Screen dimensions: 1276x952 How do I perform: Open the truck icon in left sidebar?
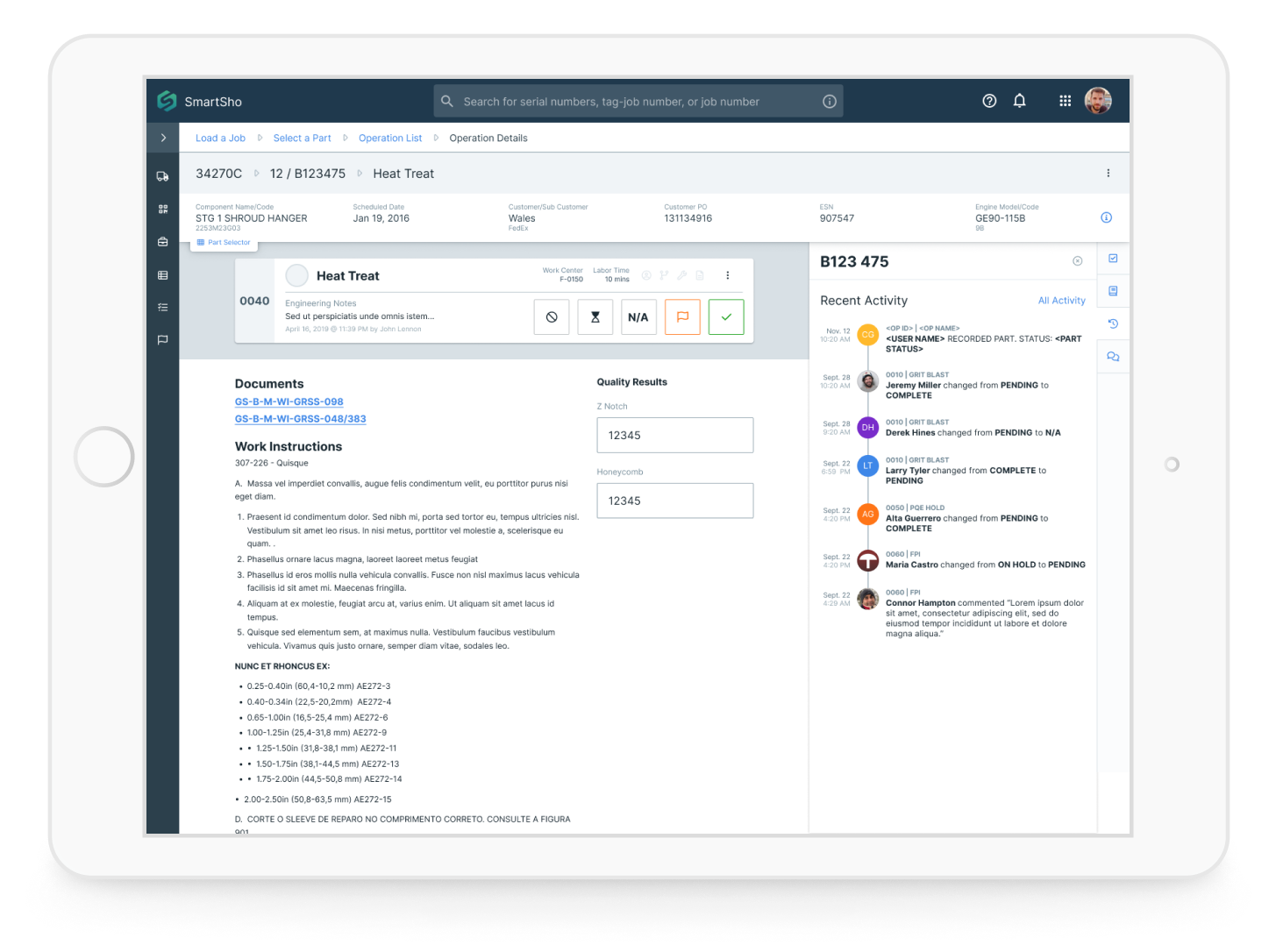point(162,176)
